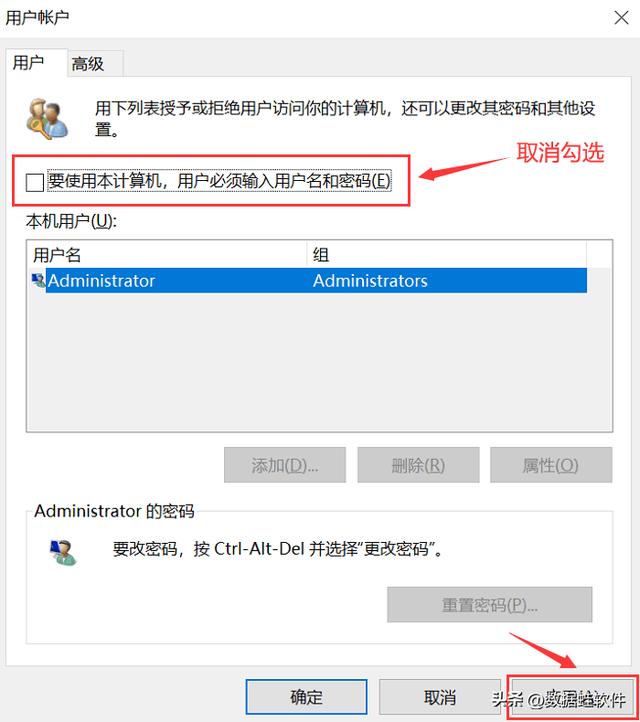This screenshot has height=722, width=640.
Task: Toggle the 要使用本计算机 password requirement checkbox
Action: pyautogui.click(x=35, y=182)
